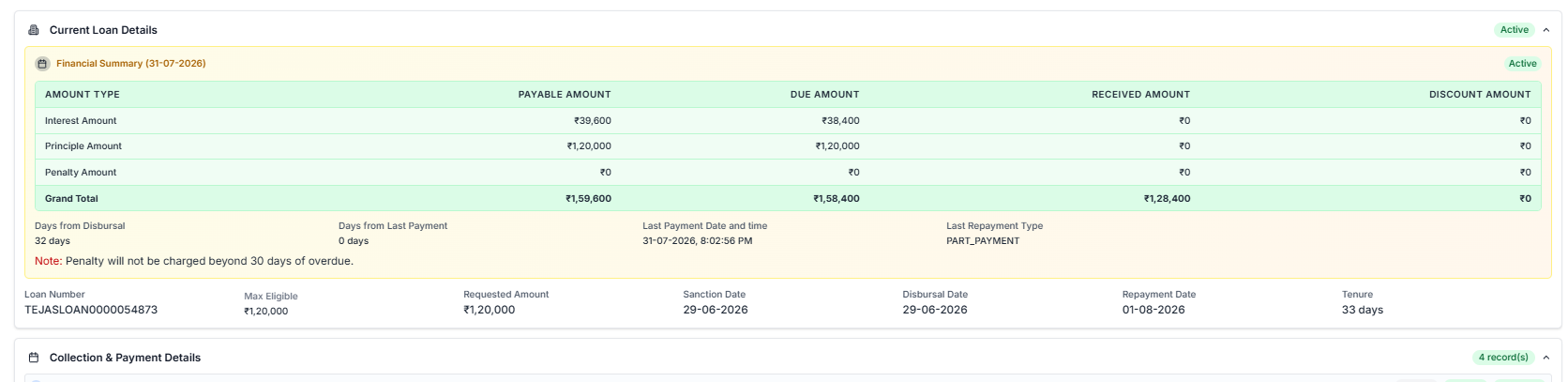1568x382 pixels.
Task: Click the PAYABLE AMOUNT column header
Action: (565, 95)
